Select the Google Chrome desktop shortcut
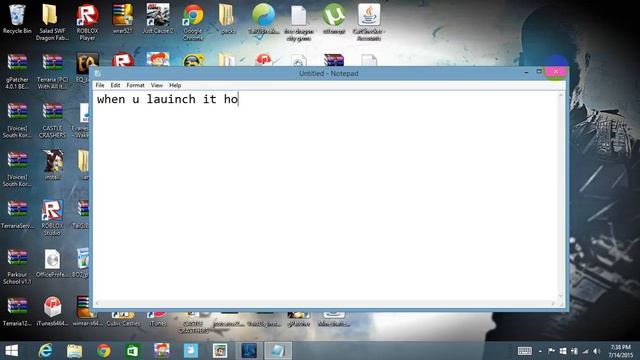This screenshot has width=640, height=360. (193, 22)
